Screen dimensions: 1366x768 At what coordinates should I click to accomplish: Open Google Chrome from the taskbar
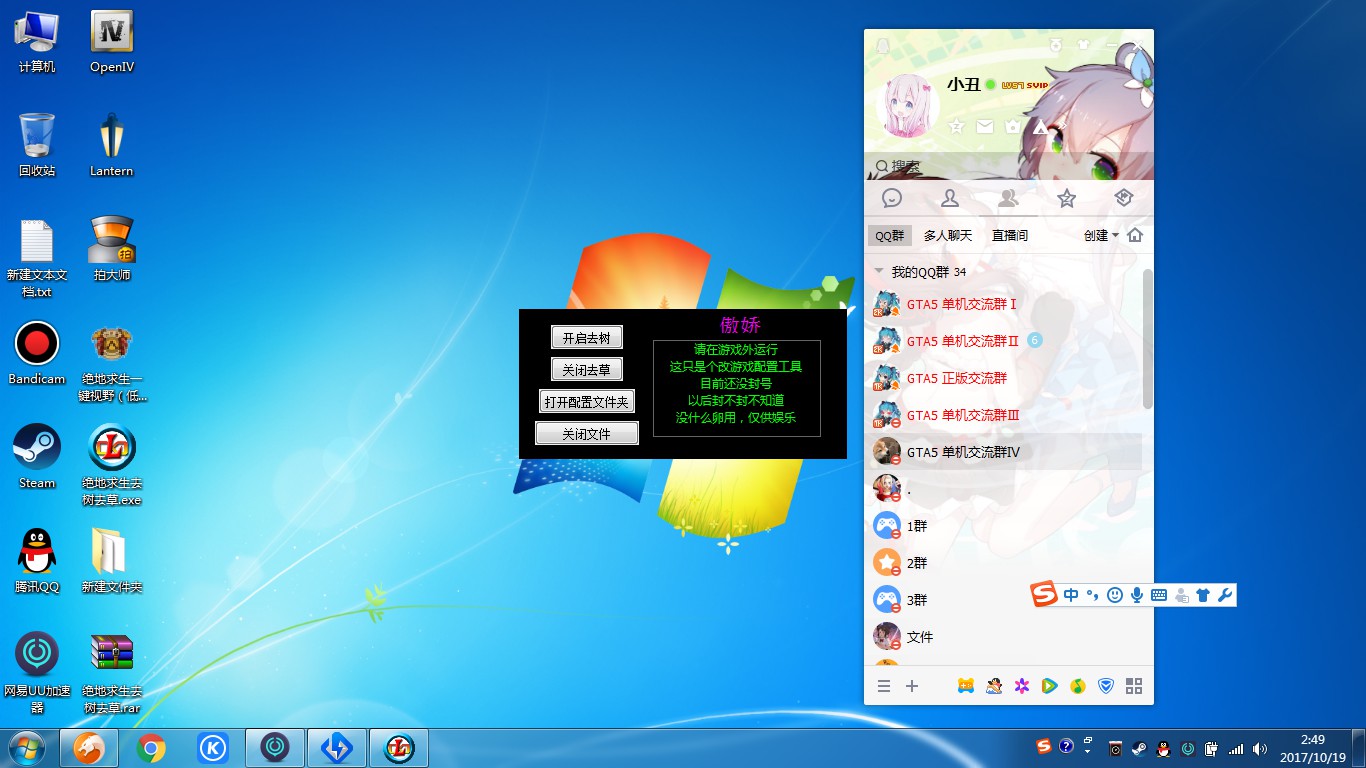pos(152,748)
